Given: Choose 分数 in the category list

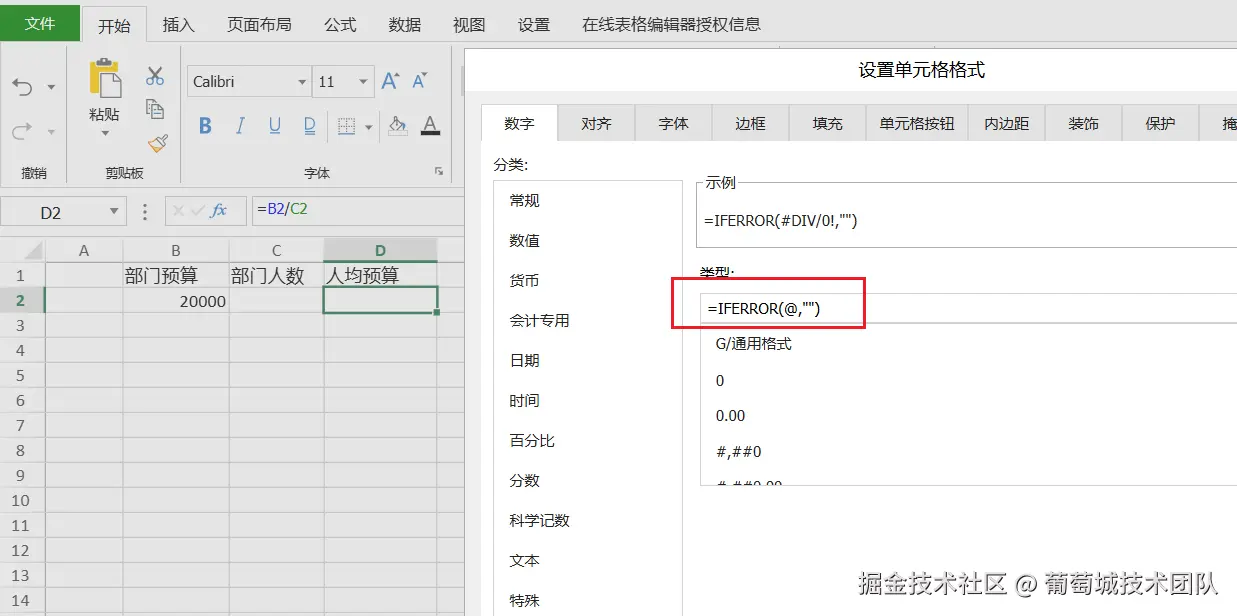Looking at the screenshot, I should click(x=588, y=481).
